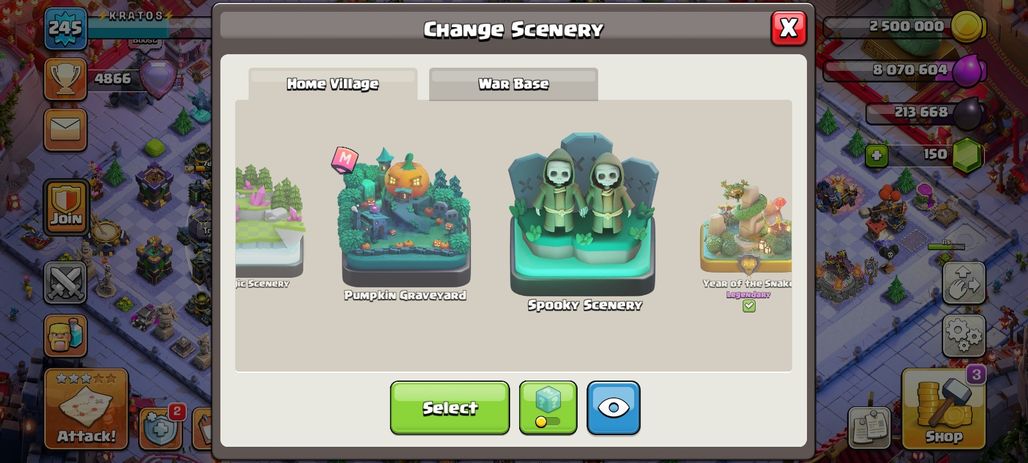Image resolution: width=1028 pixels, height=463 pixels.
Task: Open the Shop hammer and coins button
Action: tap(943, 409)
